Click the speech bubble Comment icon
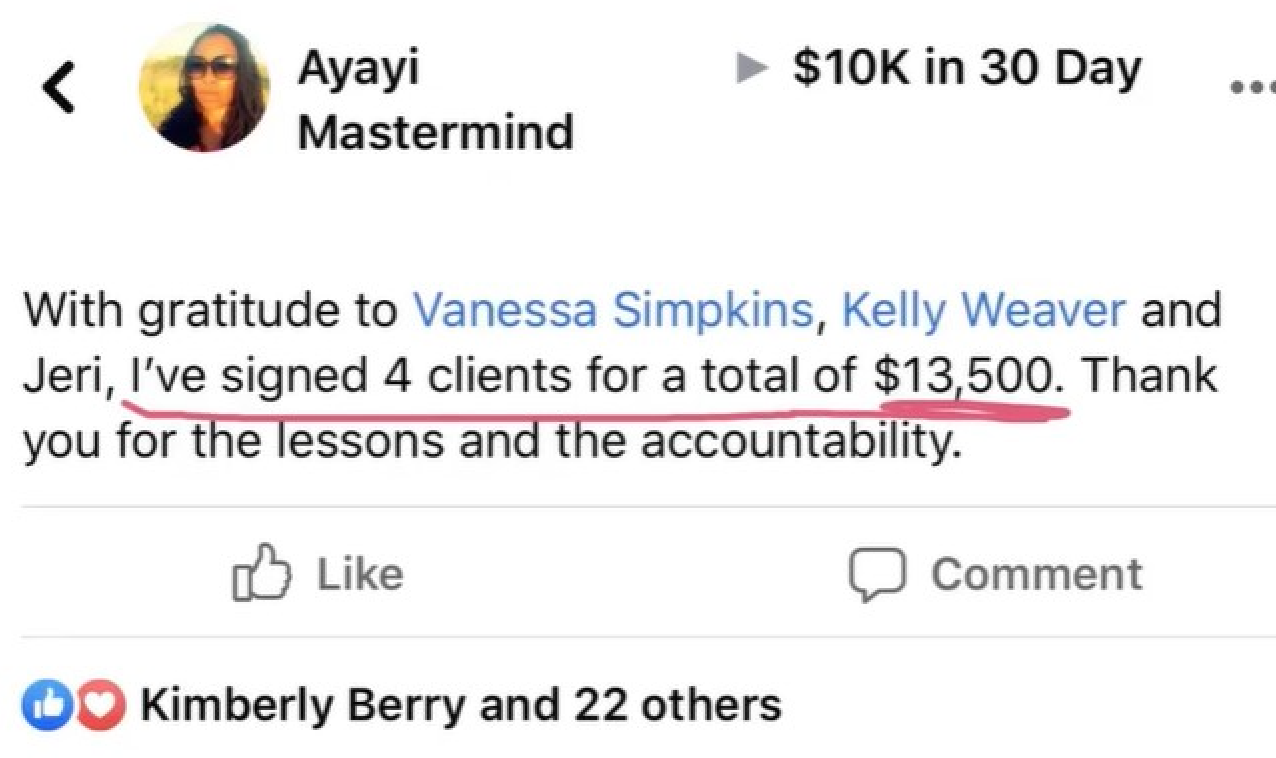This screenshot has width=1276, height=758. [877, 574]
